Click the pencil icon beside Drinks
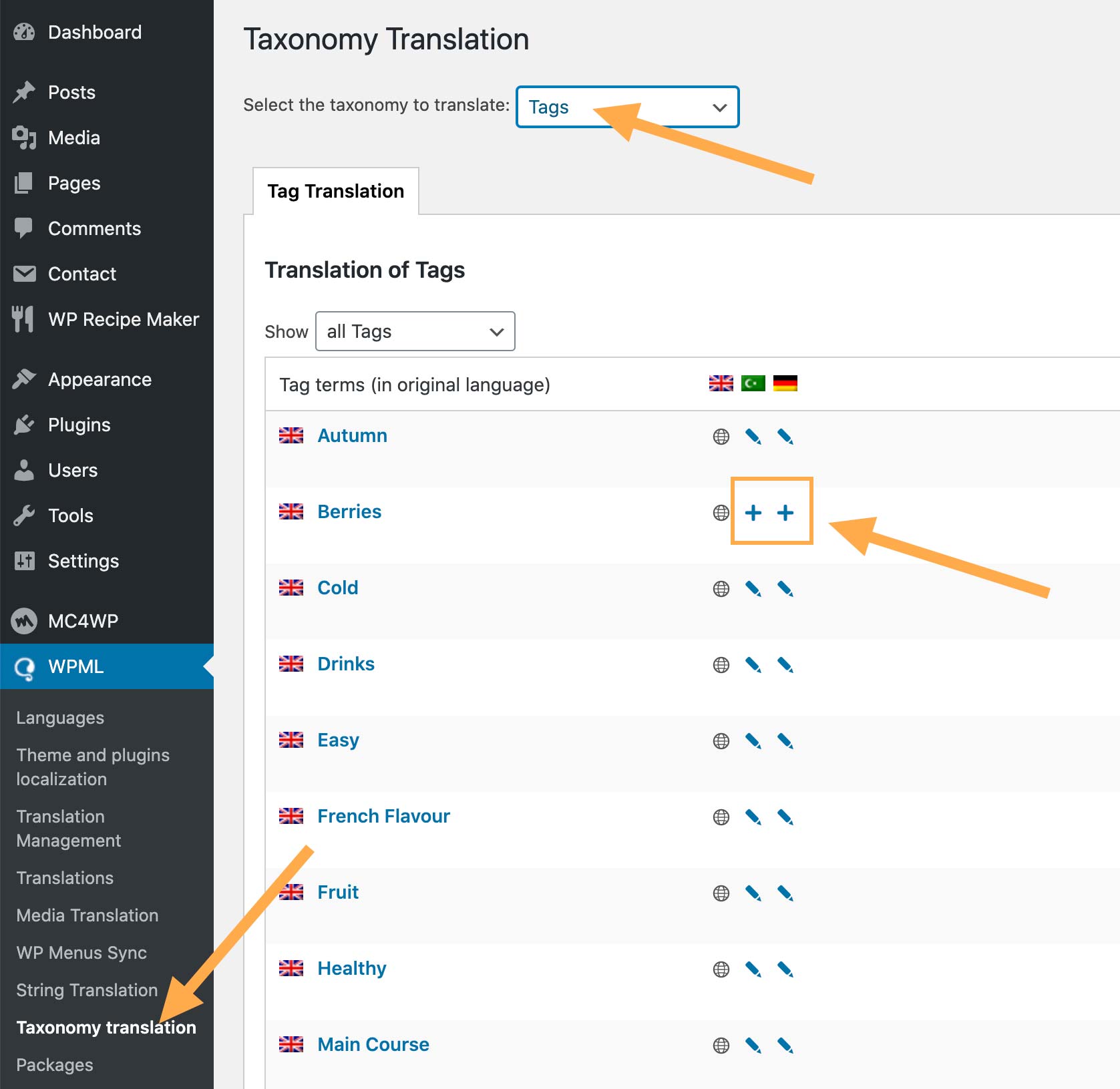The height and width of the screenshot is (1089, 1120). click(753, 664)
